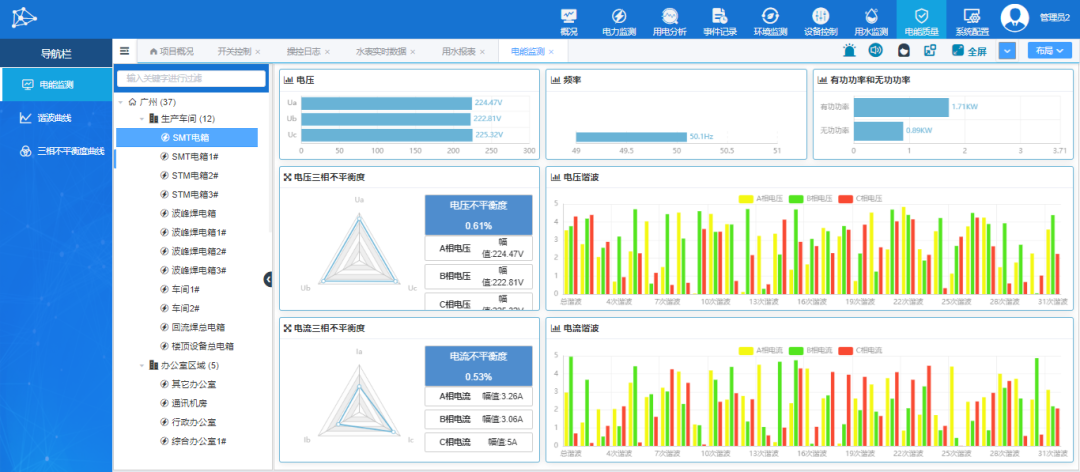1080x472 pixels.
Task: Collapse the 办公室区域 (5) tree node
Action: [x=142, y=365]
